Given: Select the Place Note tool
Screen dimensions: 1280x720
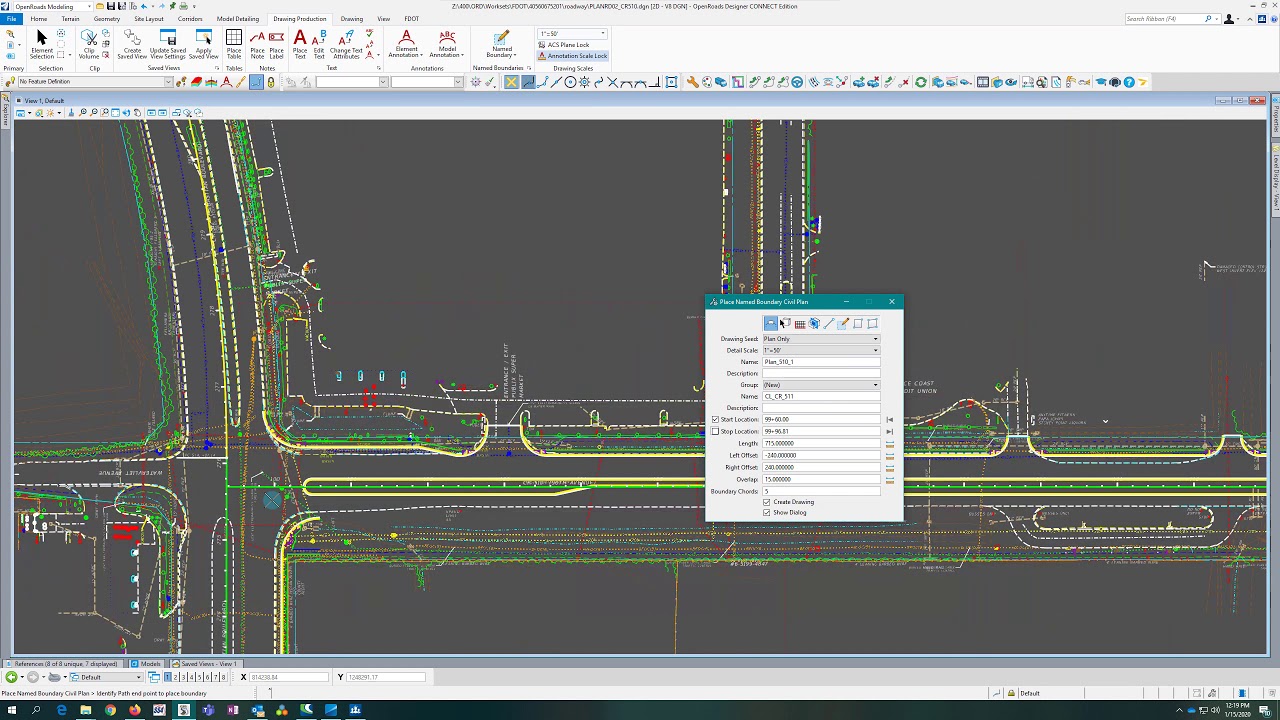Looking at the screenshot, I should tap(257, 44).
